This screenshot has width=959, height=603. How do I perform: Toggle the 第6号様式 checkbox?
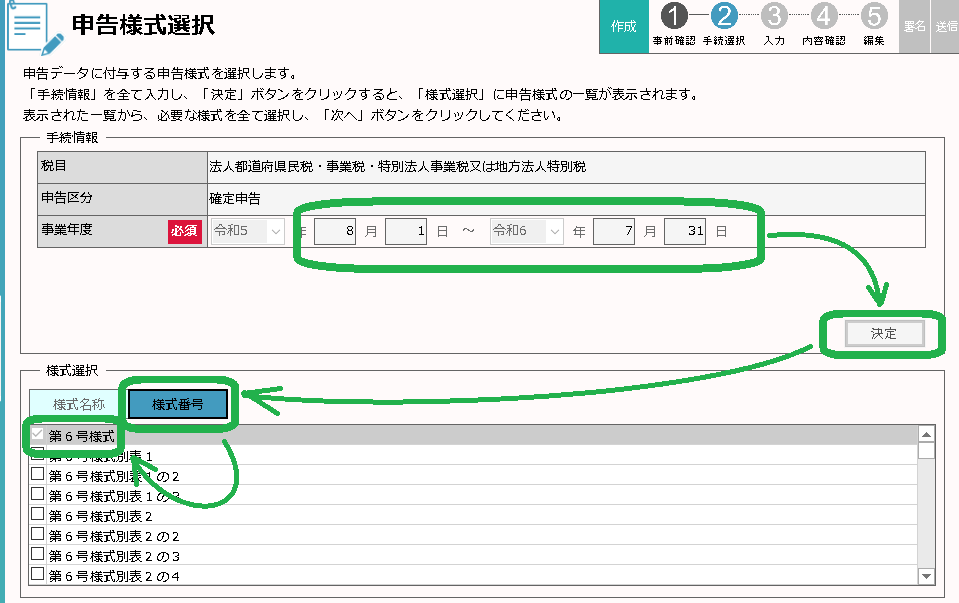click(x=38, y=435)
